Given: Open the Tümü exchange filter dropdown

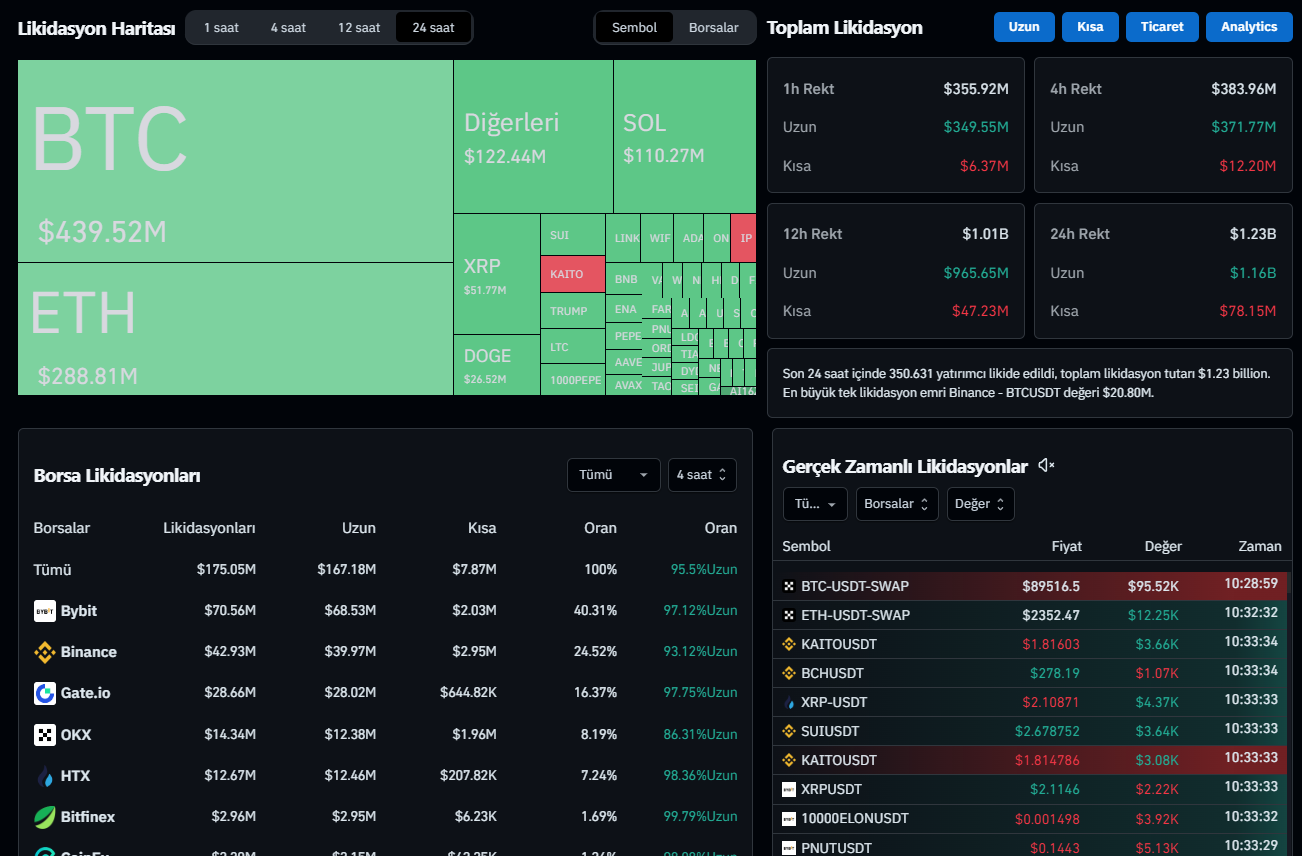Looking at the screenshot, I should [x=613, y=475].
